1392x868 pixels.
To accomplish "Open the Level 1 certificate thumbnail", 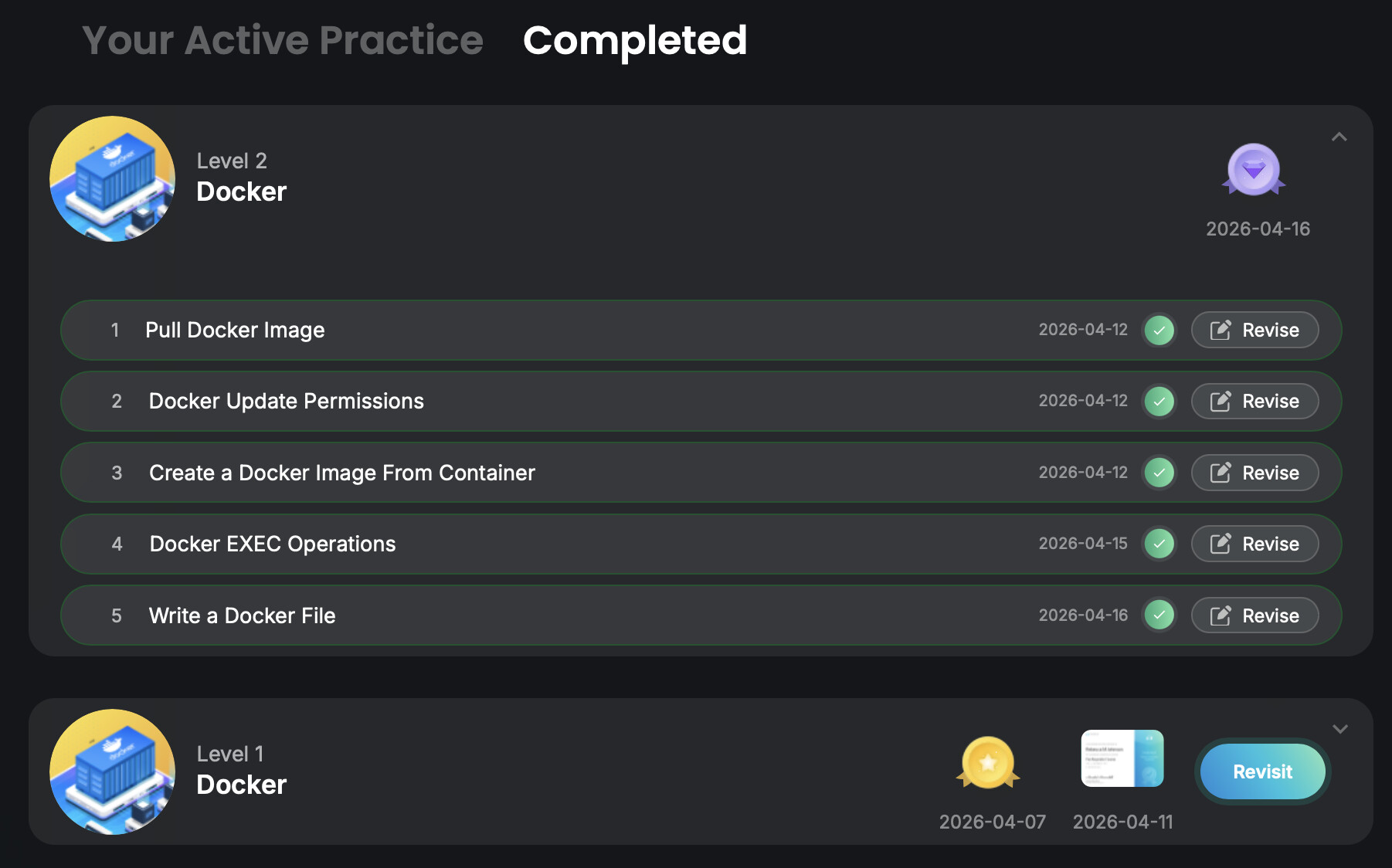I will click(x=1122, y=758).
